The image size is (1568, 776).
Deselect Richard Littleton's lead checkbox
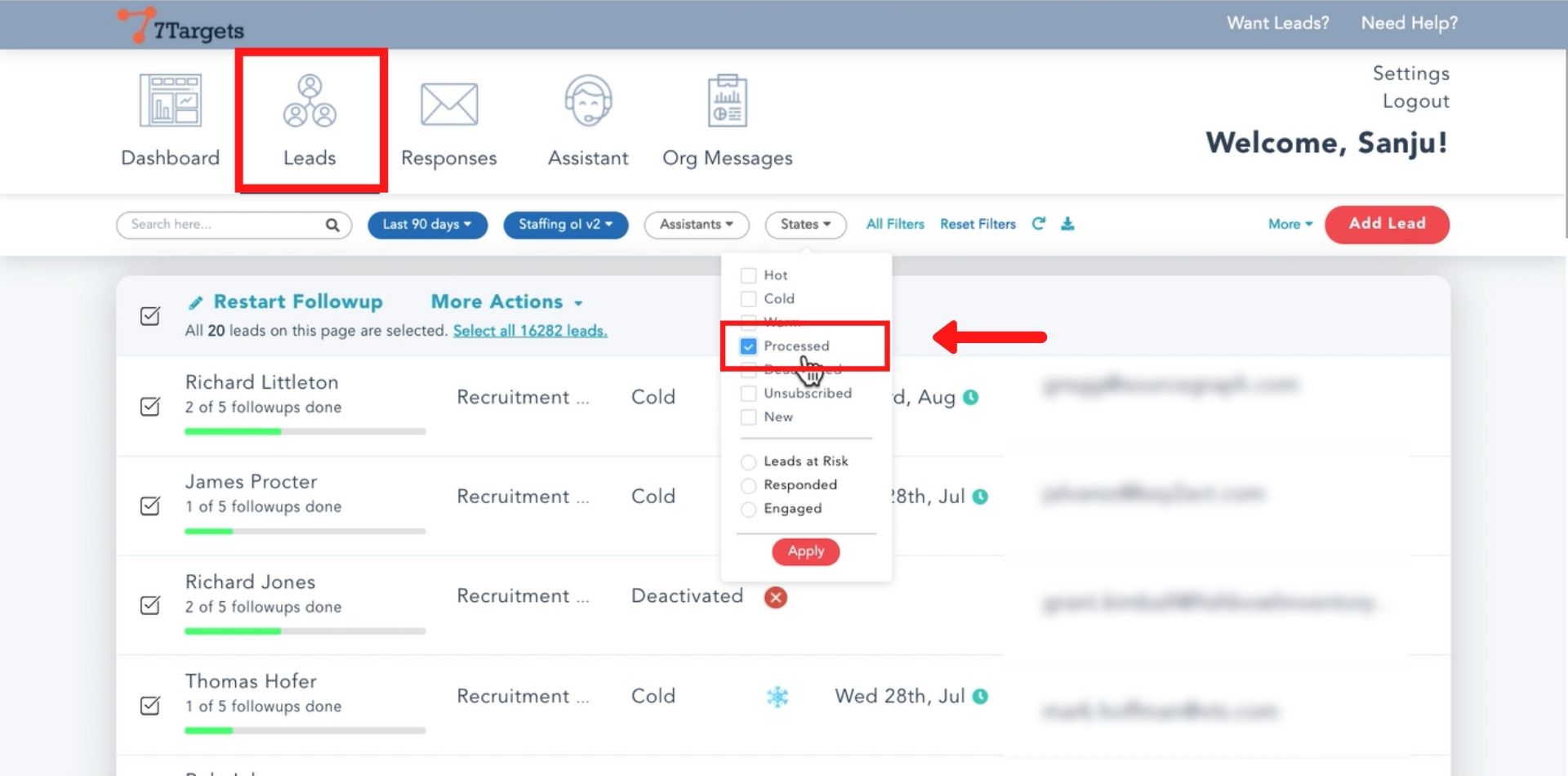click(x=150, y=406)
